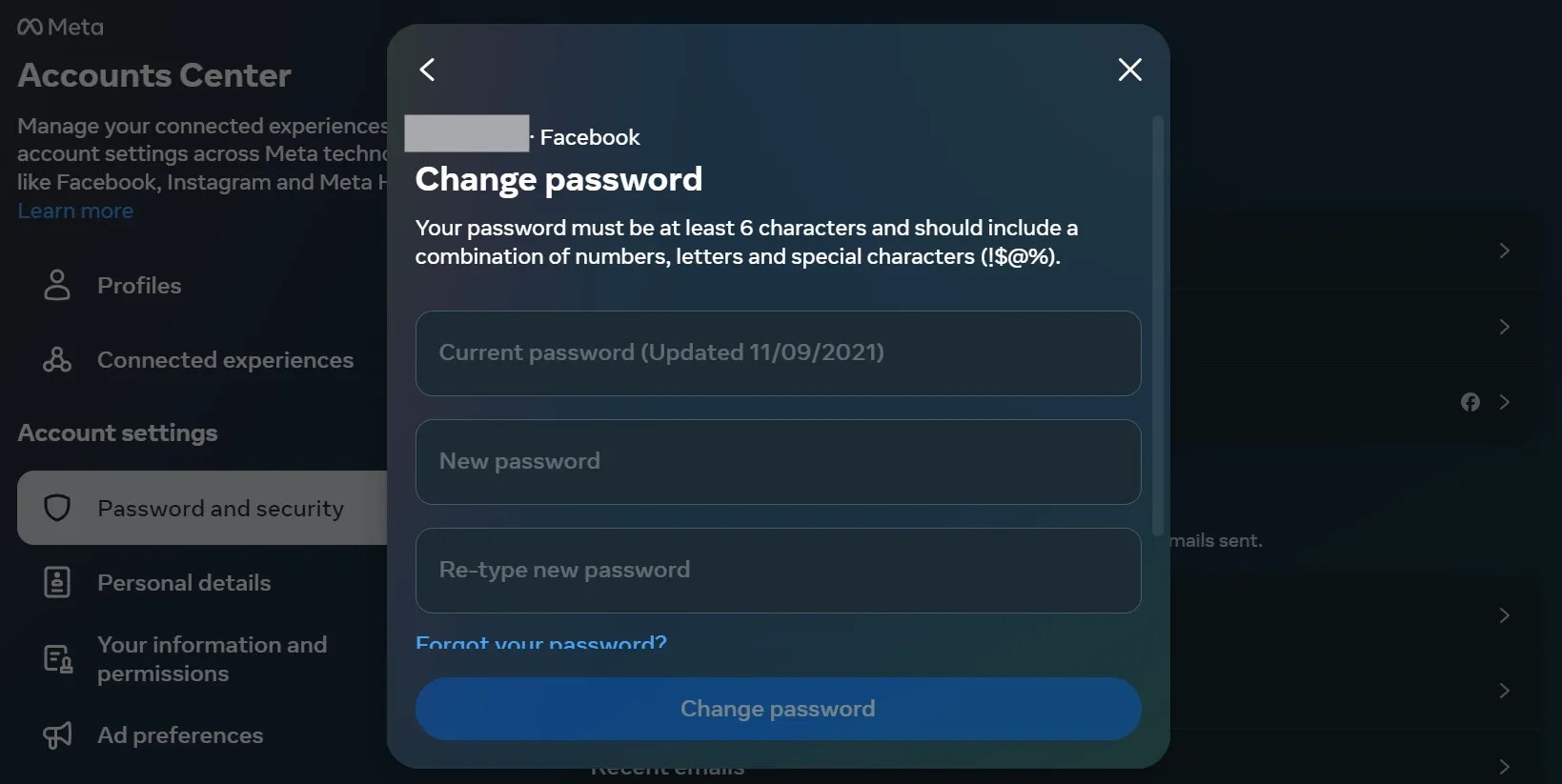
Task: Open the Connected experiences section
Action: click(x=225, y=360)
